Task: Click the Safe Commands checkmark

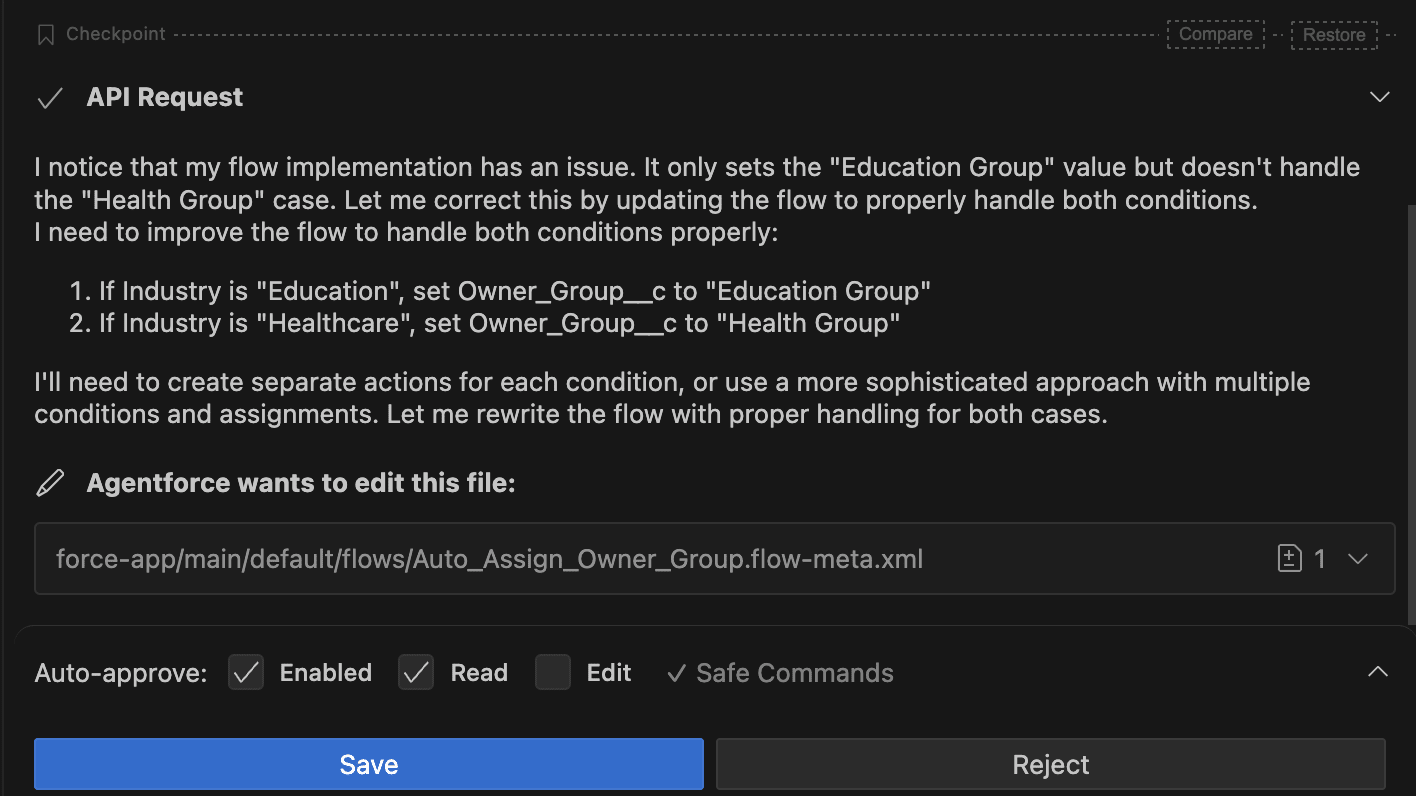Action: point(677,673)
